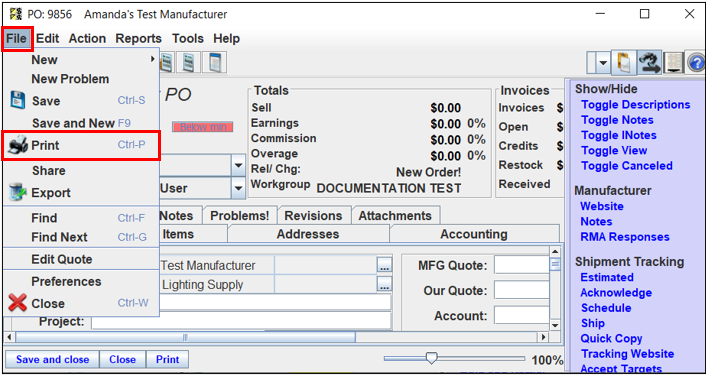Open the File menu
This screenshot has height=377, width=706.
point(17,39)
